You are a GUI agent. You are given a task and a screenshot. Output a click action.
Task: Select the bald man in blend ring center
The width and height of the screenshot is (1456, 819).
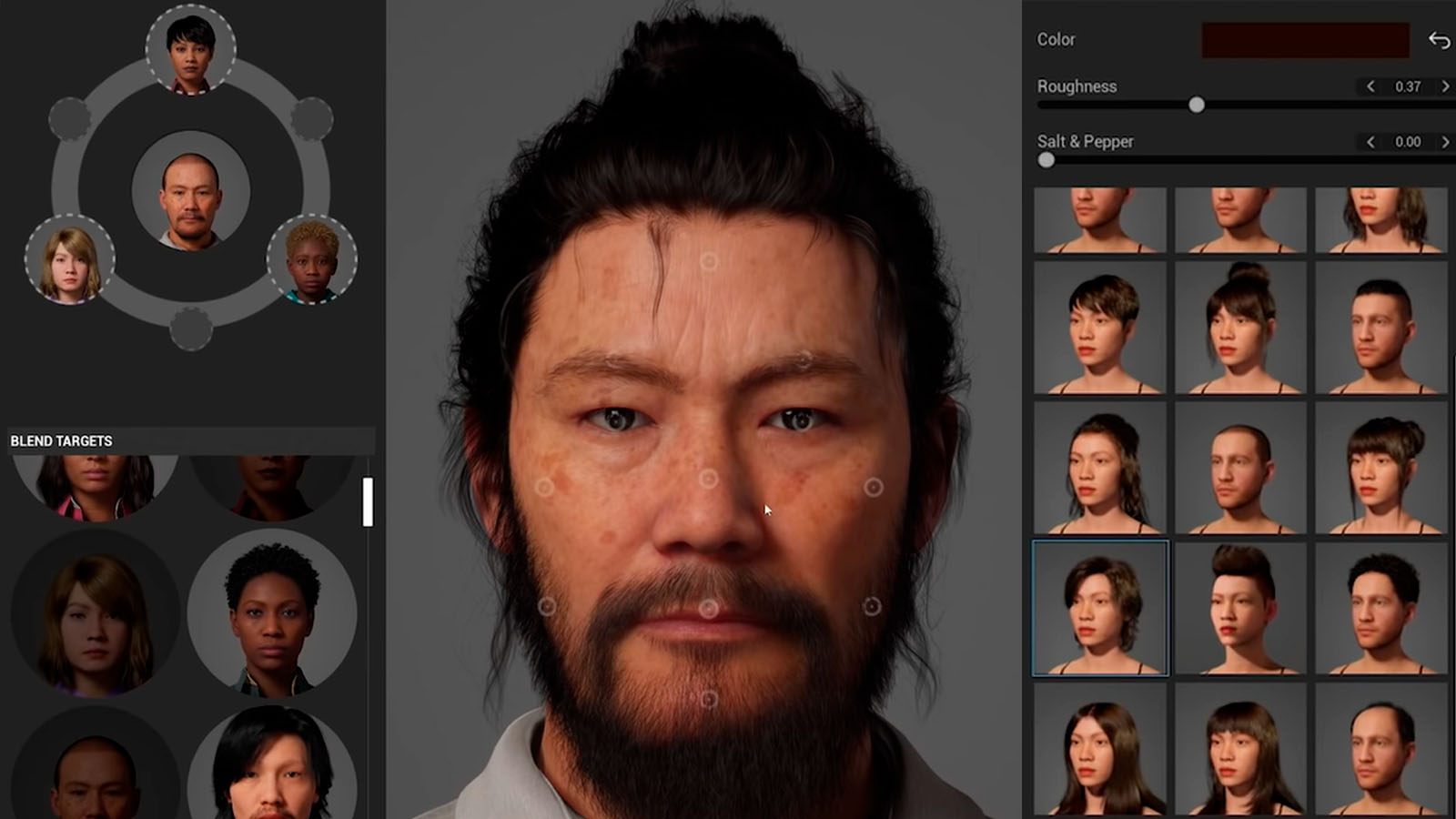point(191,193)
